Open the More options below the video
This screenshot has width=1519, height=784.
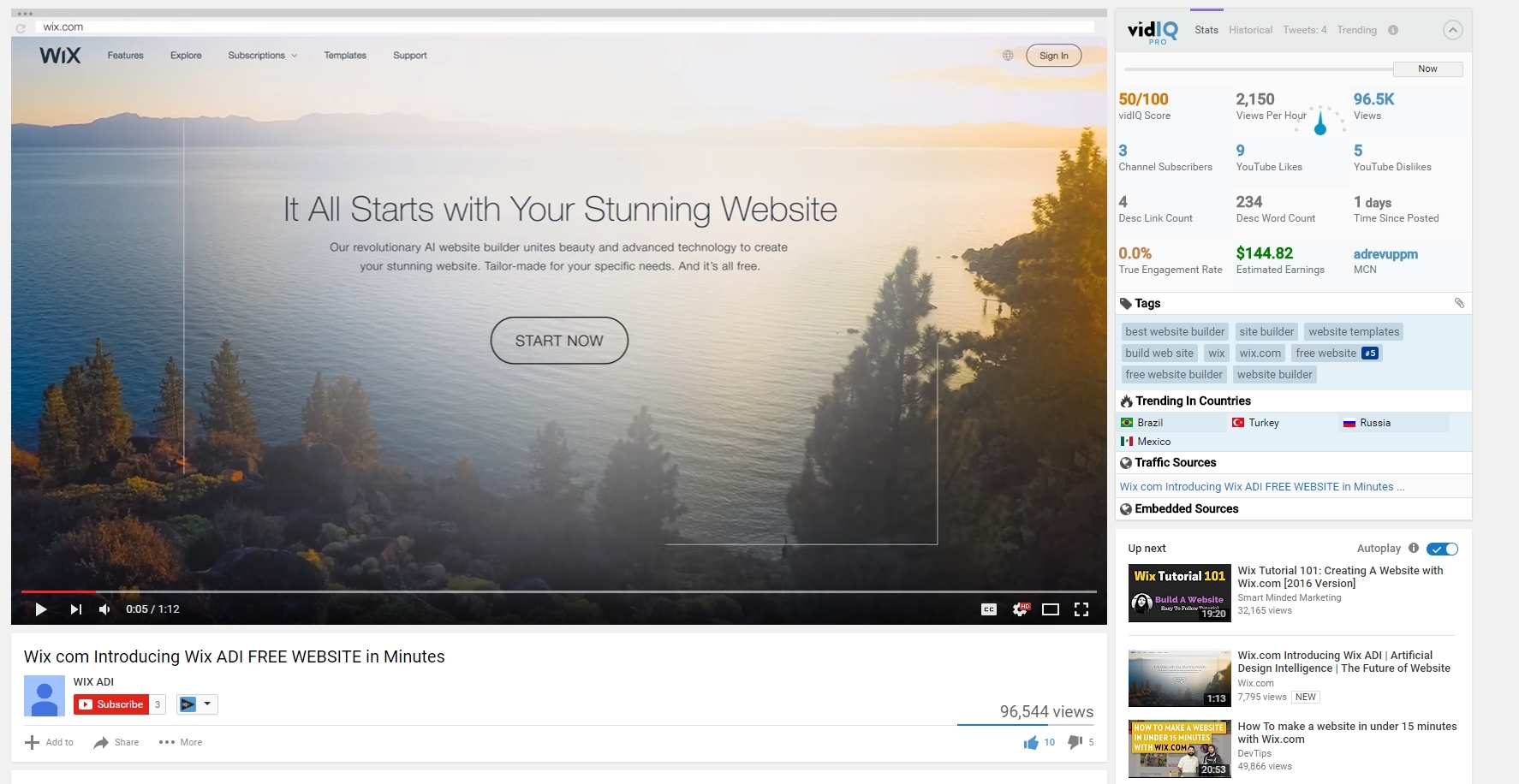coord(181,742)
